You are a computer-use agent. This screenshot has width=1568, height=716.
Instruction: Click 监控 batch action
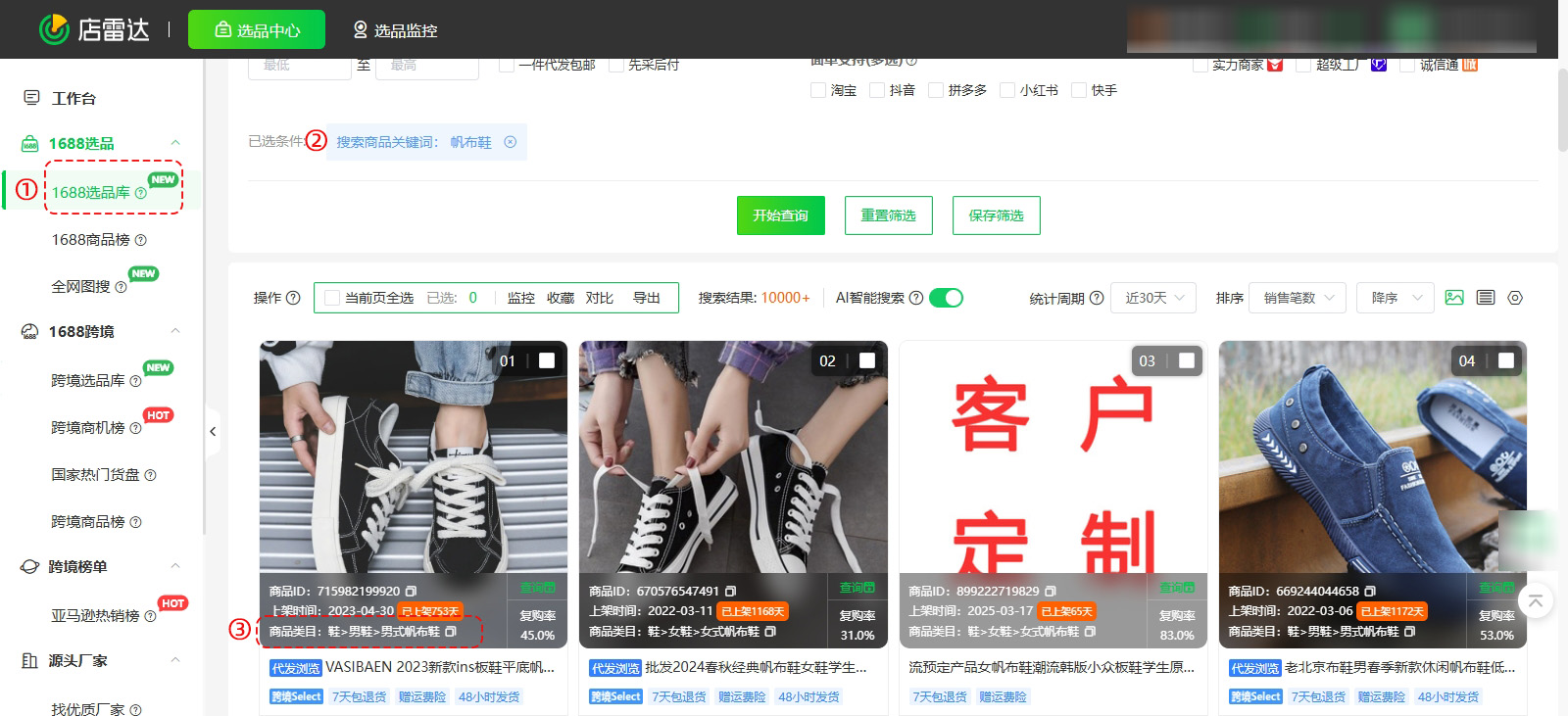coord(521,298)
